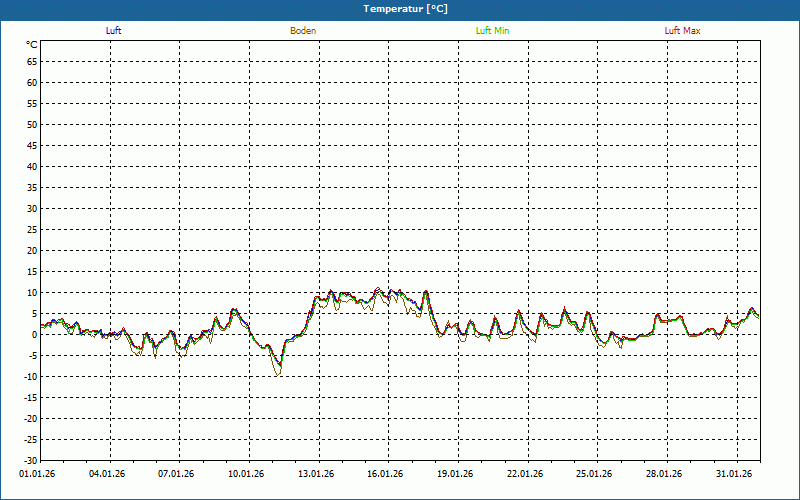Click the 28.01.26 date axis label
The height and width of the screenshot is (500, 800).
tap(664, 474)
